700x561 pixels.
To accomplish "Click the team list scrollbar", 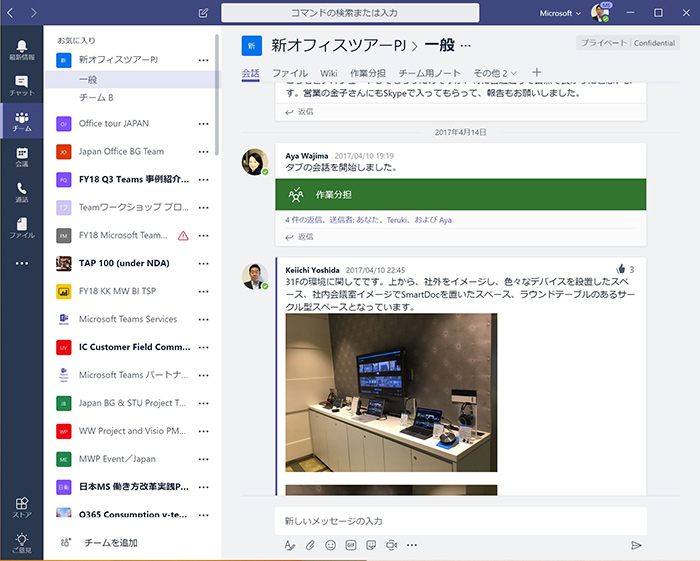I will tap(217, 95).
